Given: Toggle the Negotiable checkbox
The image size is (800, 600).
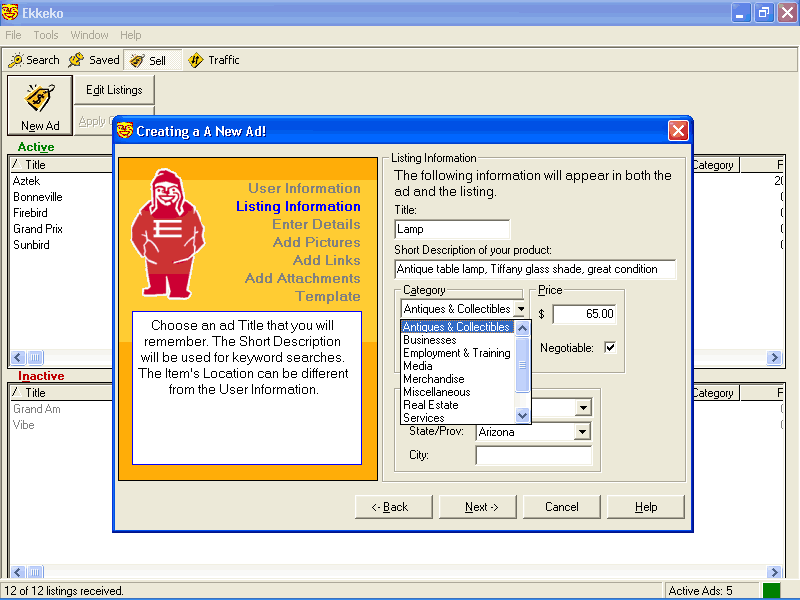Looking at the screenshot, I should tap(610, 347).
